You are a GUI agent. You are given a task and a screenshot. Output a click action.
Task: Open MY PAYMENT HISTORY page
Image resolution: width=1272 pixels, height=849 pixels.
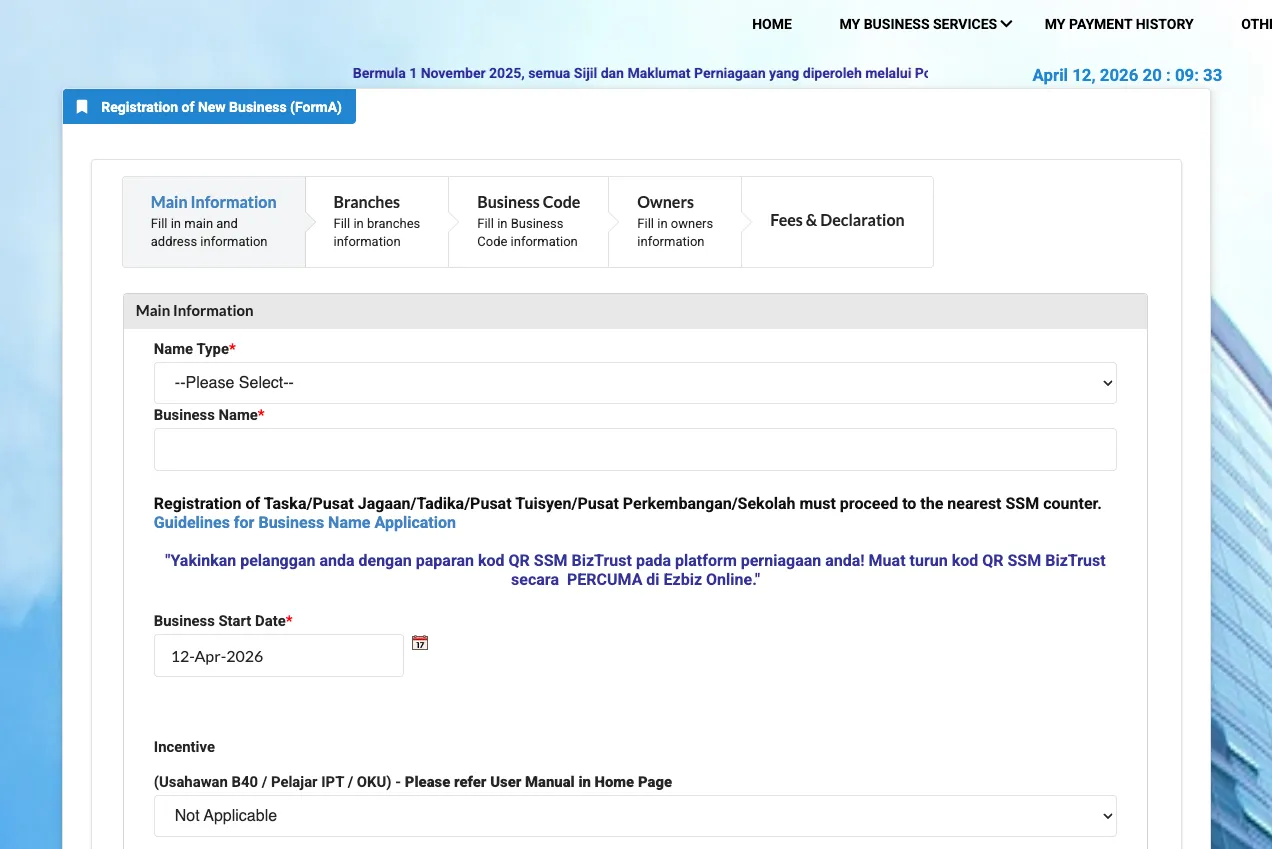[1118, 24]
